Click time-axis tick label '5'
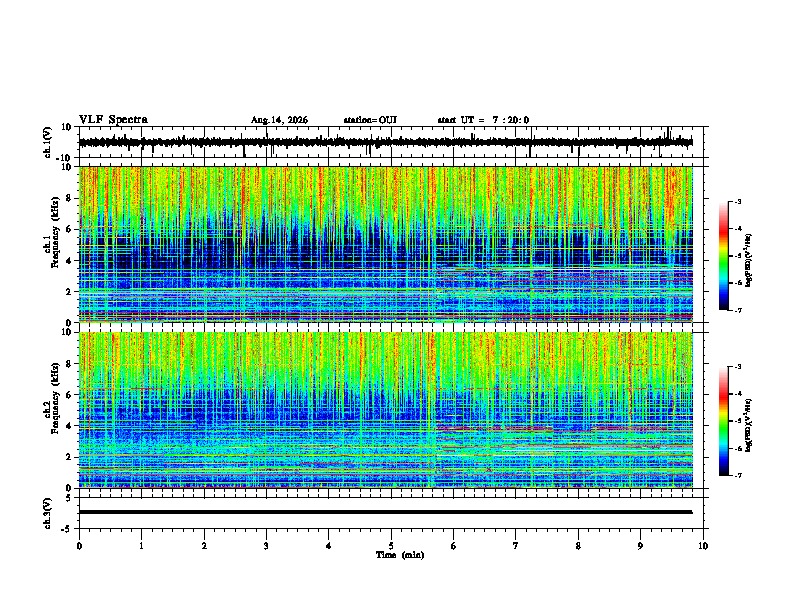 tap(391, 546)
